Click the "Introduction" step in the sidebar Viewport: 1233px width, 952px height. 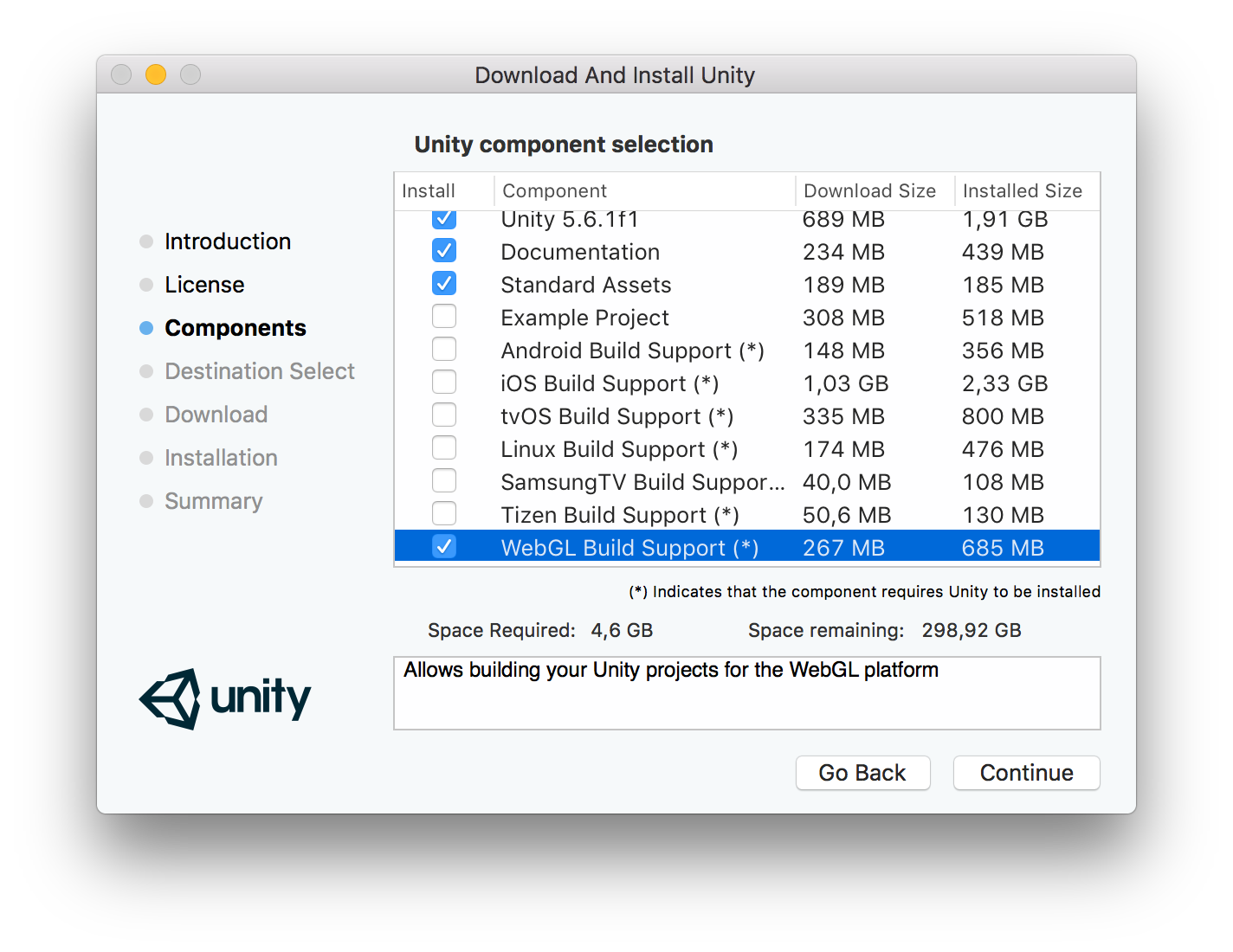pos(228,241)
